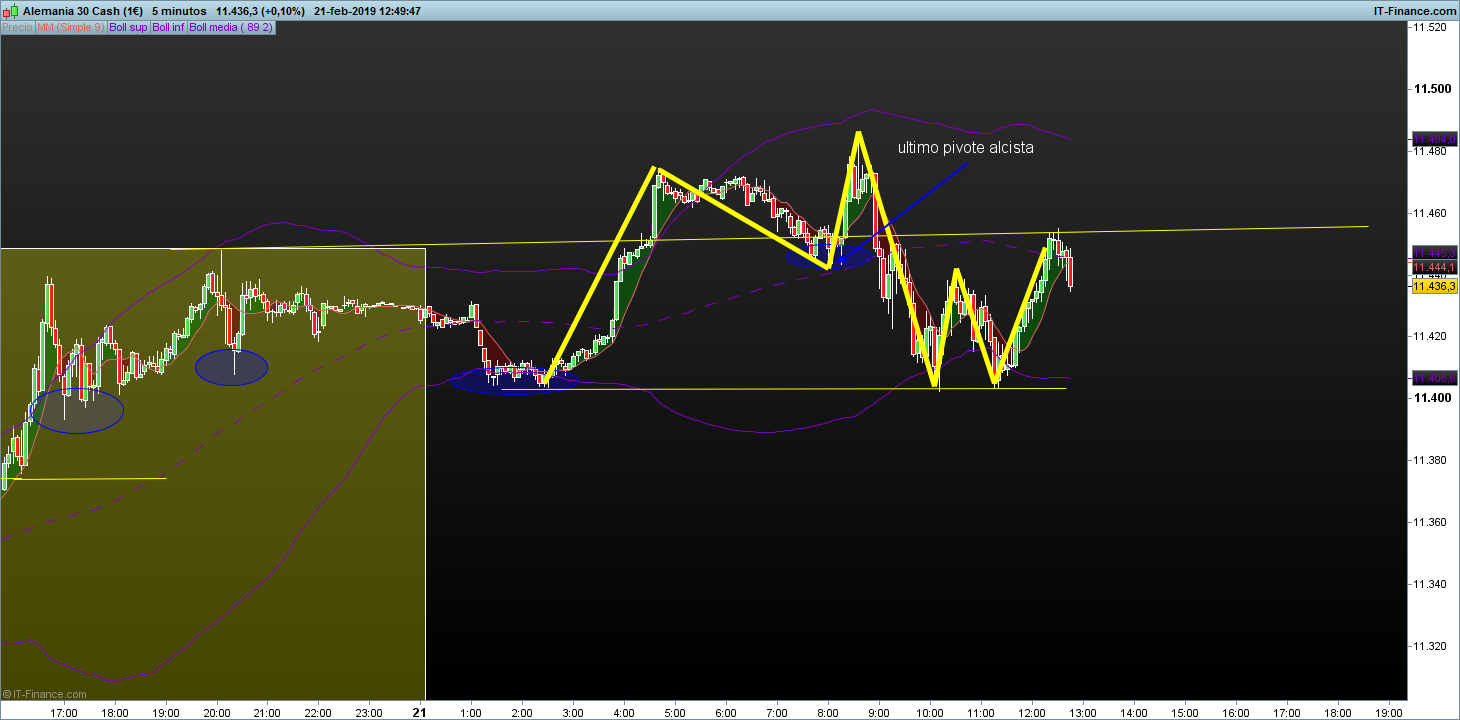Open the Boll inf indicator settings
Viewport: 1460px width, 720px height.
168,28
